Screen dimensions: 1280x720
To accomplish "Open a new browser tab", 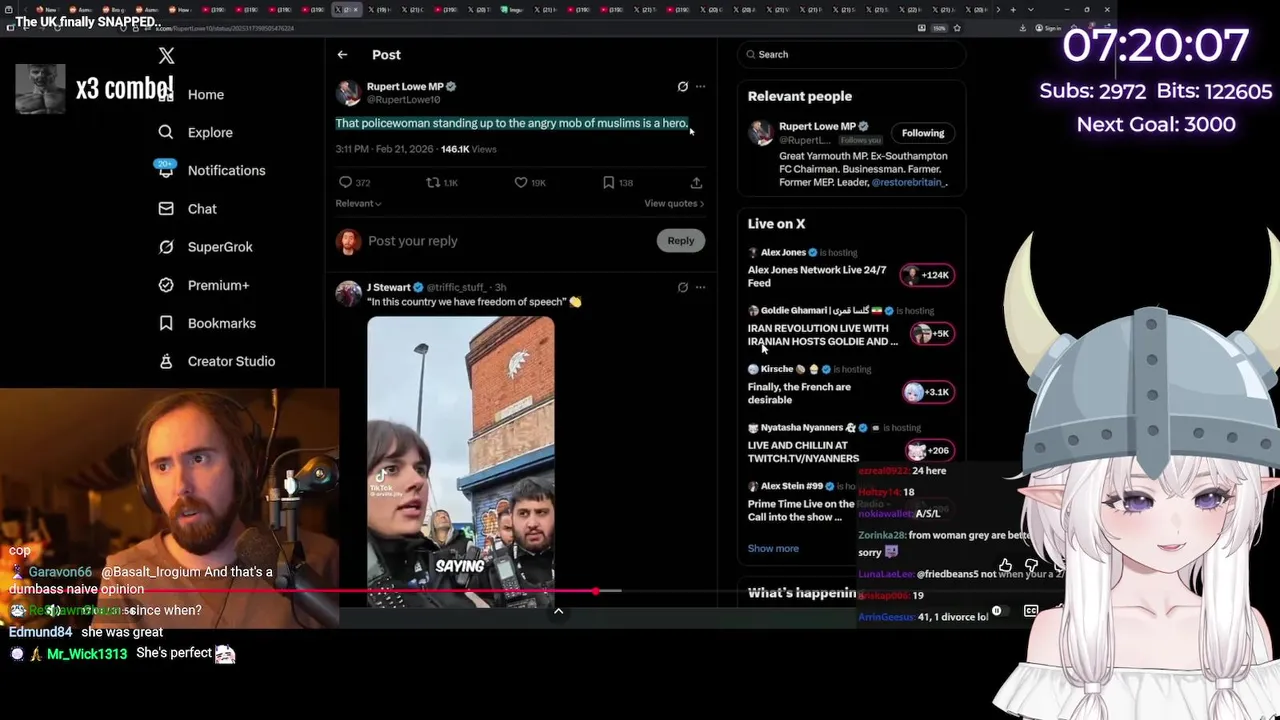I will [1013, 10].
